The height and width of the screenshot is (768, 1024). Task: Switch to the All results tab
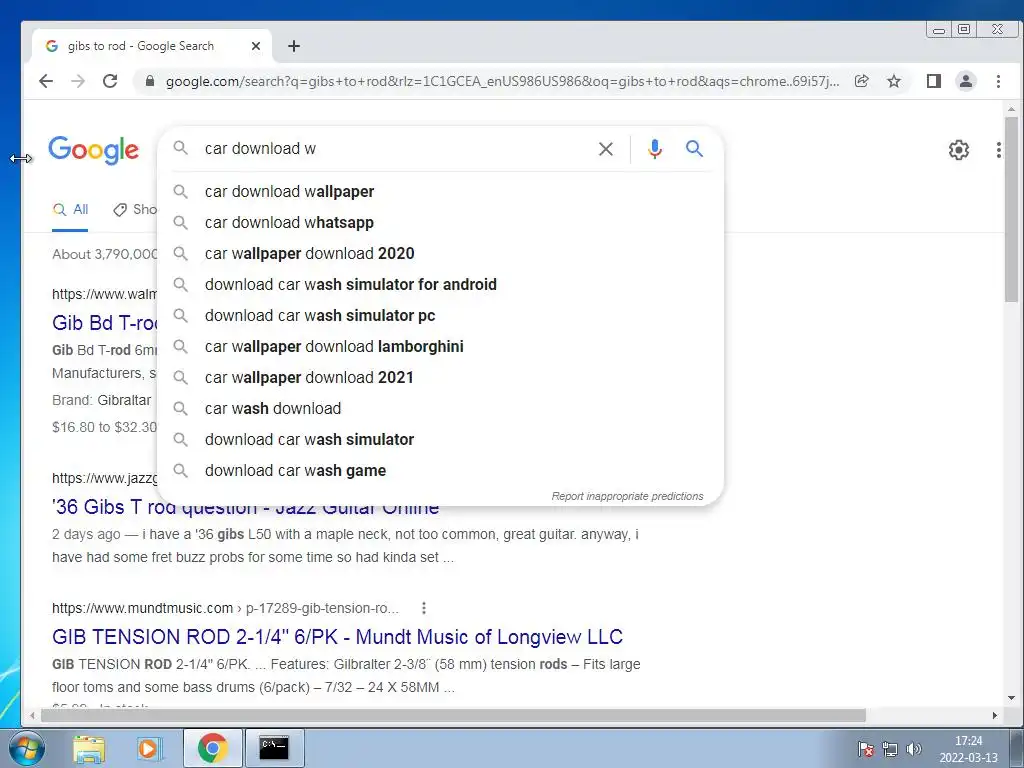click(71, 210)
